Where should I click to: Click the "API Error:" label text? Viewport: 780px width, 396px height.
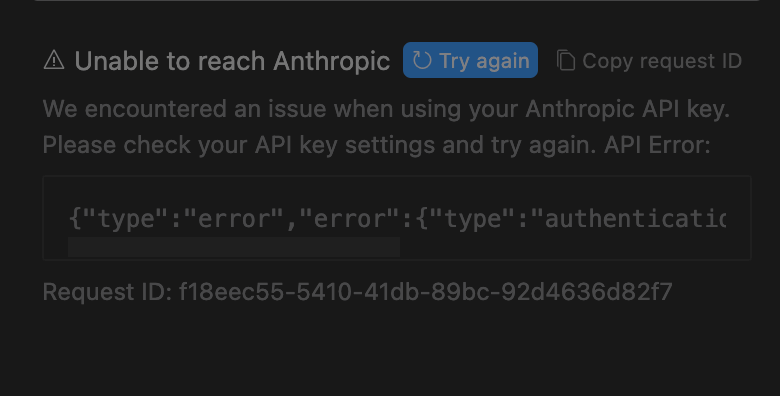(x=657, y=145)
